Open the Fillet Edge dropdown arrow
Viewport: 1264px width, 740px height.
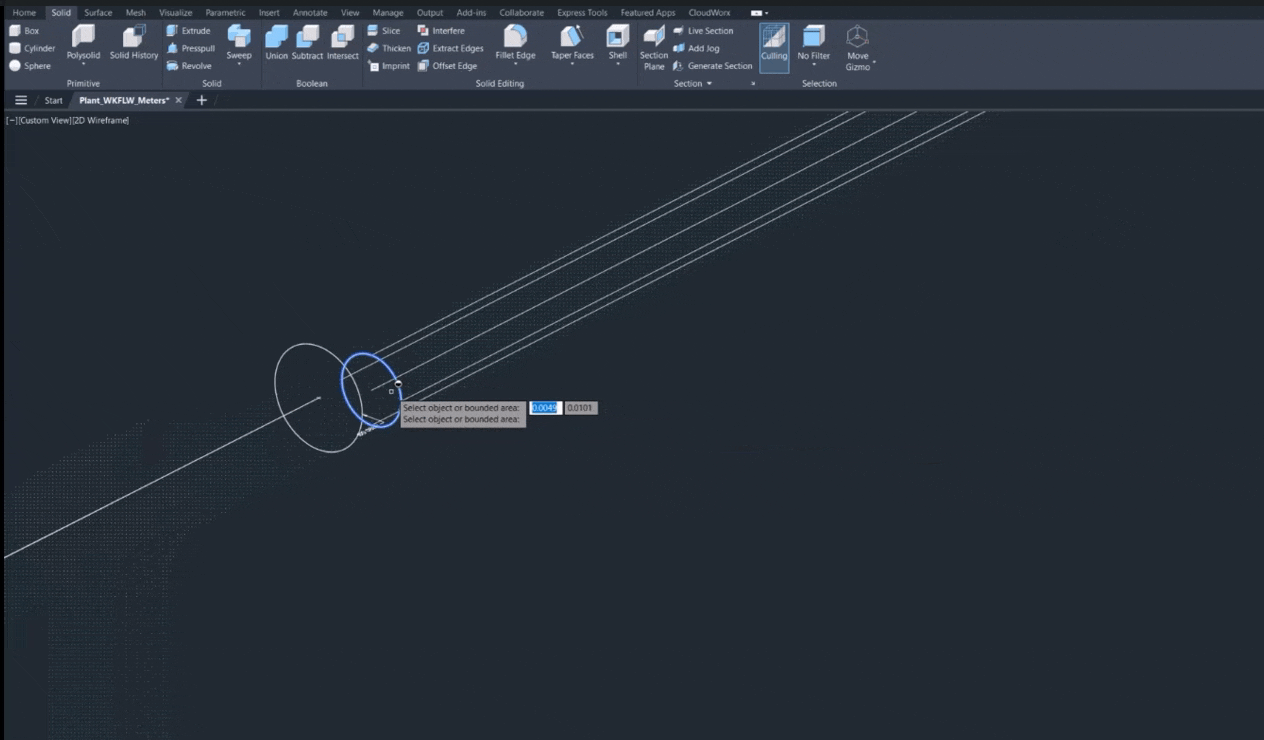click(515, 65)
